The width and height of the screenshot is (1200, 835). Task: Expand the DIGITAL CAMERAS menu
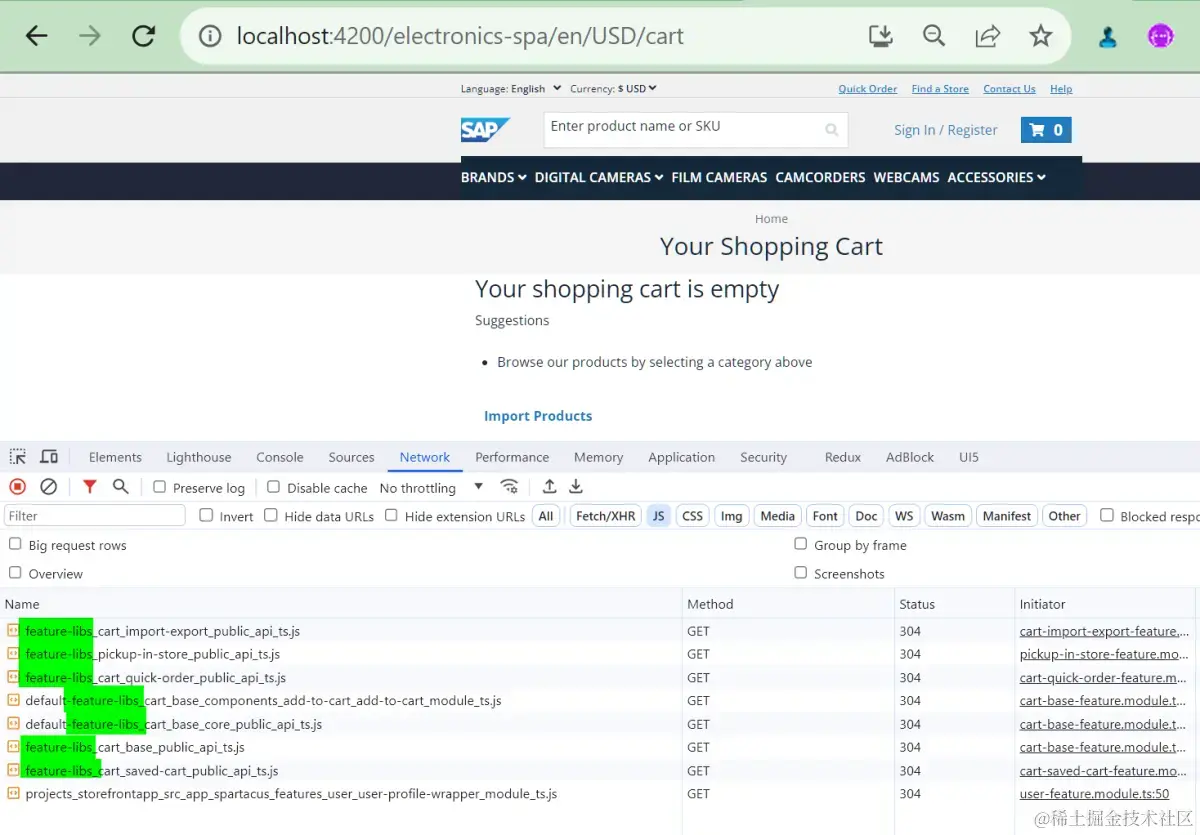point(599,177)
